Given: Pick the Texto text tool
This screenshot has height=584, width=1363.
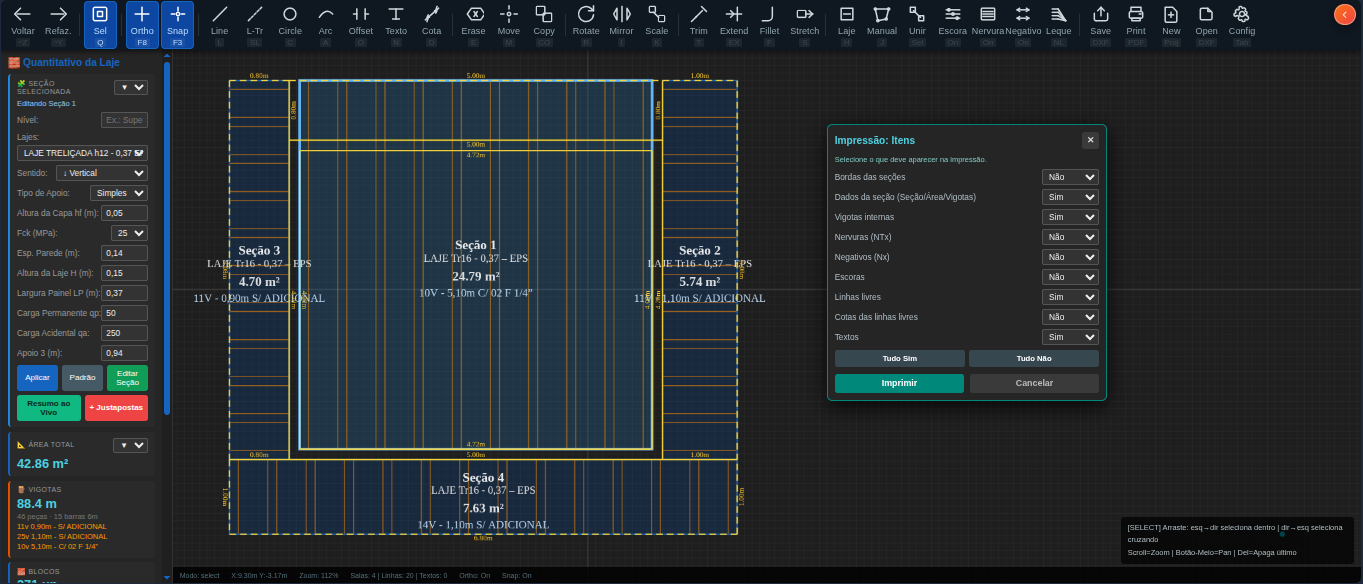Looking at the screenshot, I should pyautogui.click(x=396, y=25).
